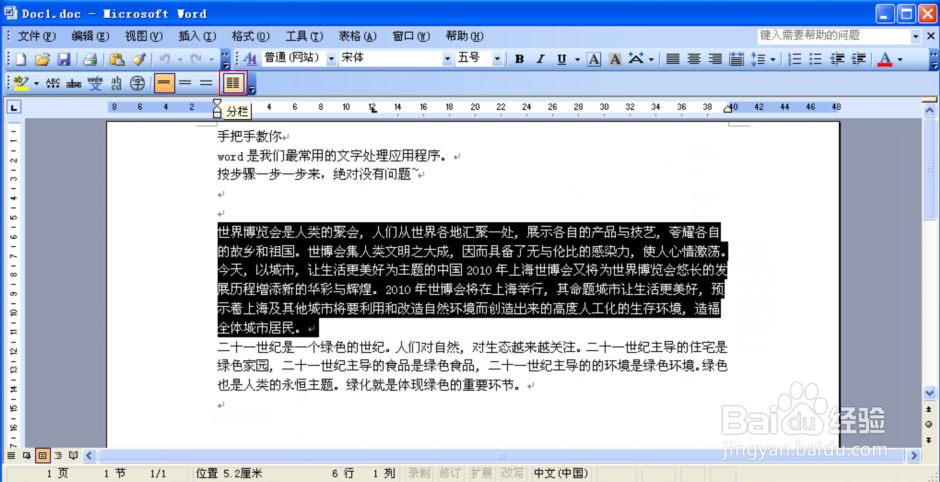Expand underline style dropdown arrow
This screenshot has height=482, width=940.
577,59
